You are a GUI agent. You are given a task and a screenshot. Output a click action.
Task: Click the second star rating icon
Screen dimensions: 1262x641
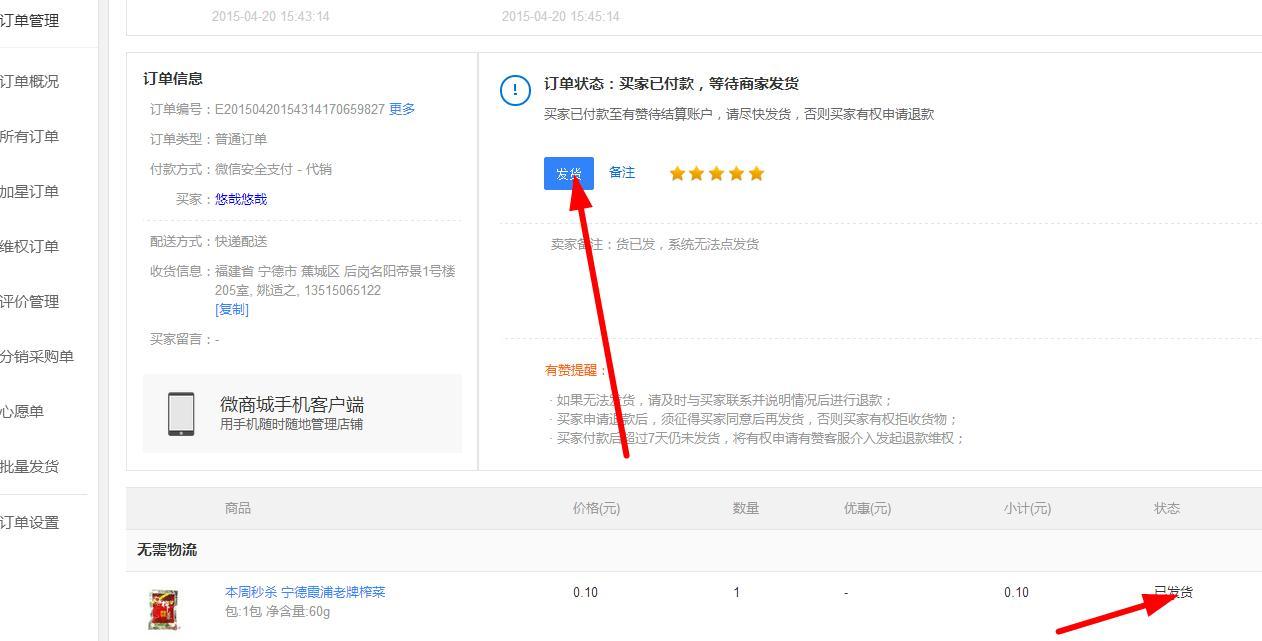(697, 174)
